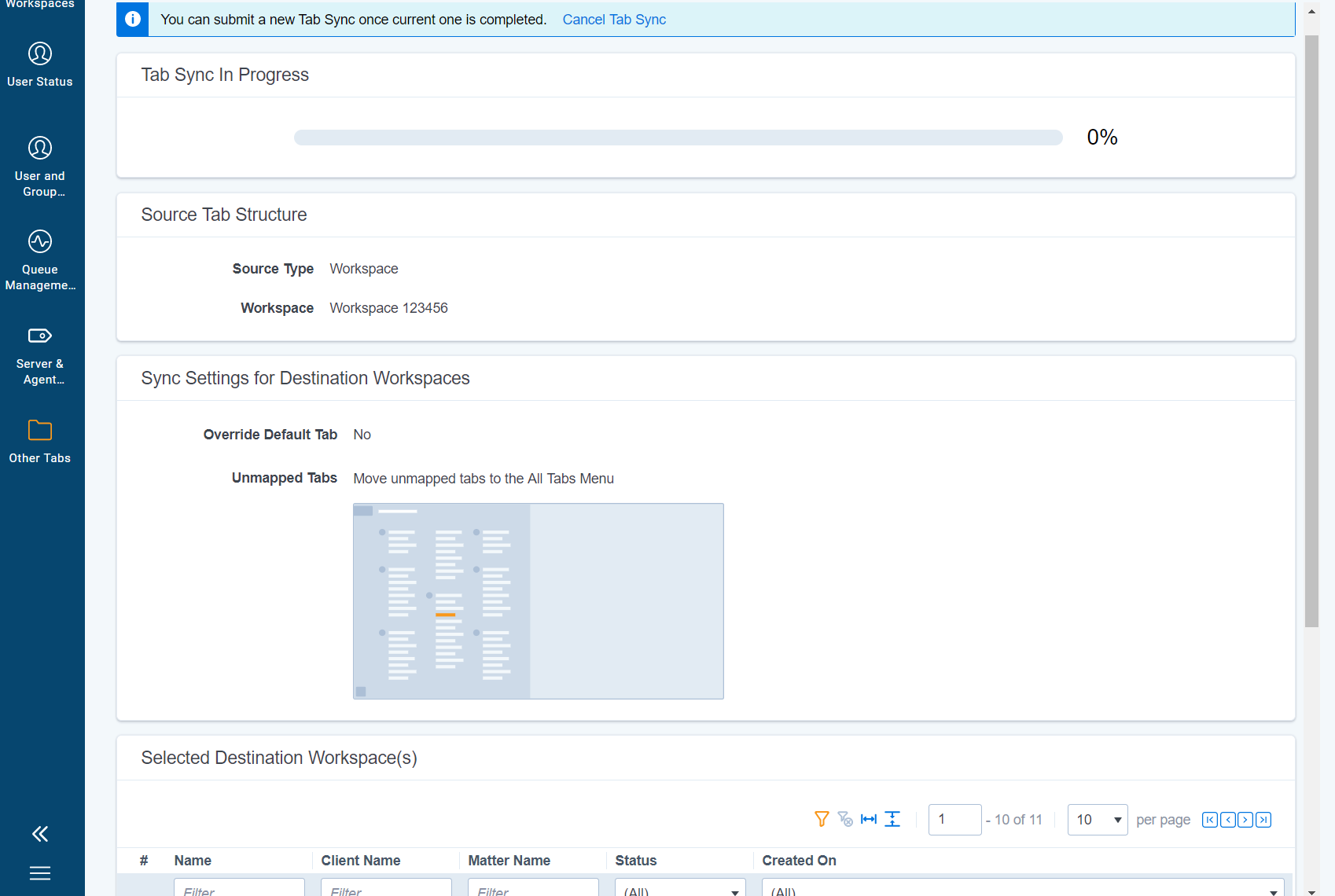1335x896 pixels.
Task: Click the 0% progress value
Action: click(1102, 138)
